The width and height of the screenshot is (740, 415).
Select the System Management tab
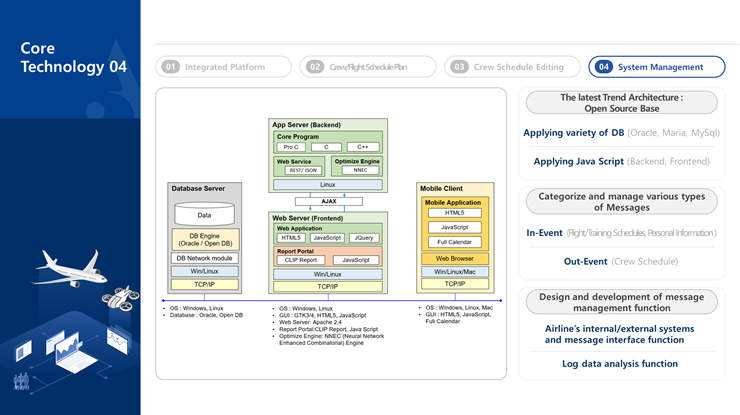pyautogui.click(x=658, y=67)
